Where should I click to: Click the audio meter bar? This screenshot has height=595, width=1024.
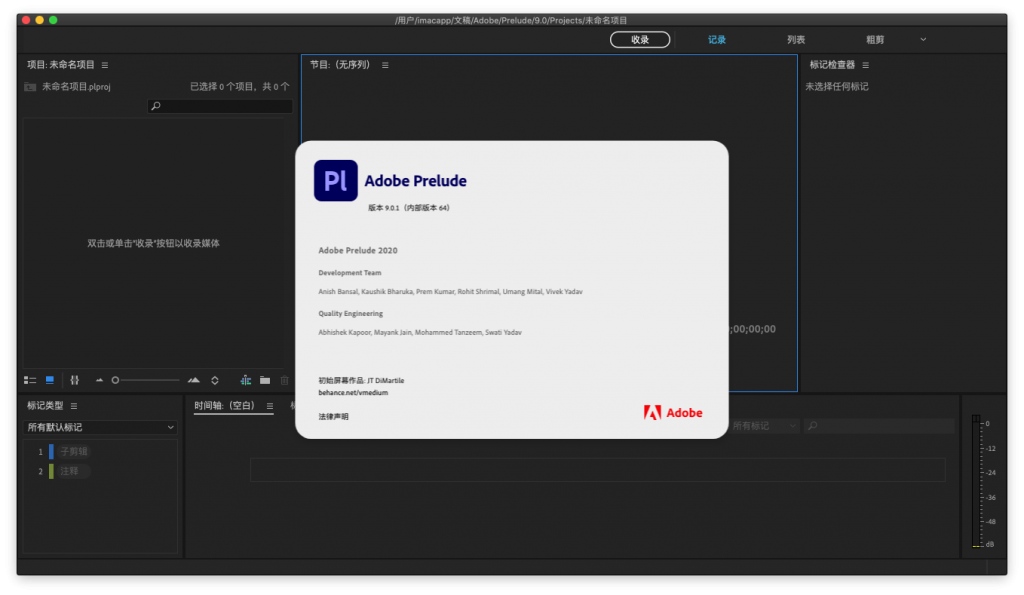tap(976, 481)
